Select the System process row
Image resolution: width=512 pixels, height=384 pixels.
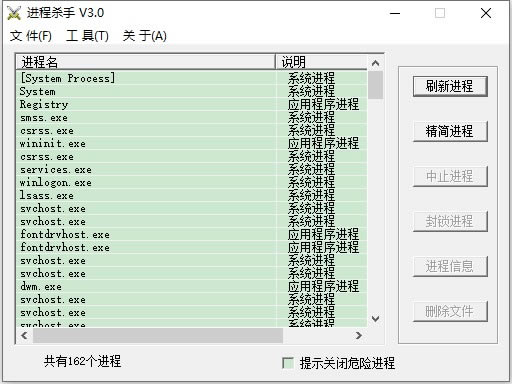192,91
